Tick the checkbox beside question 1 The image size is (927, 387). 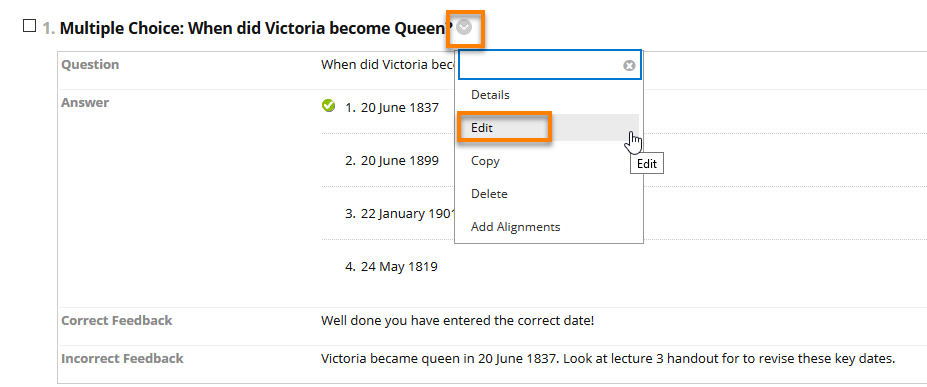[x=29, y=27]
